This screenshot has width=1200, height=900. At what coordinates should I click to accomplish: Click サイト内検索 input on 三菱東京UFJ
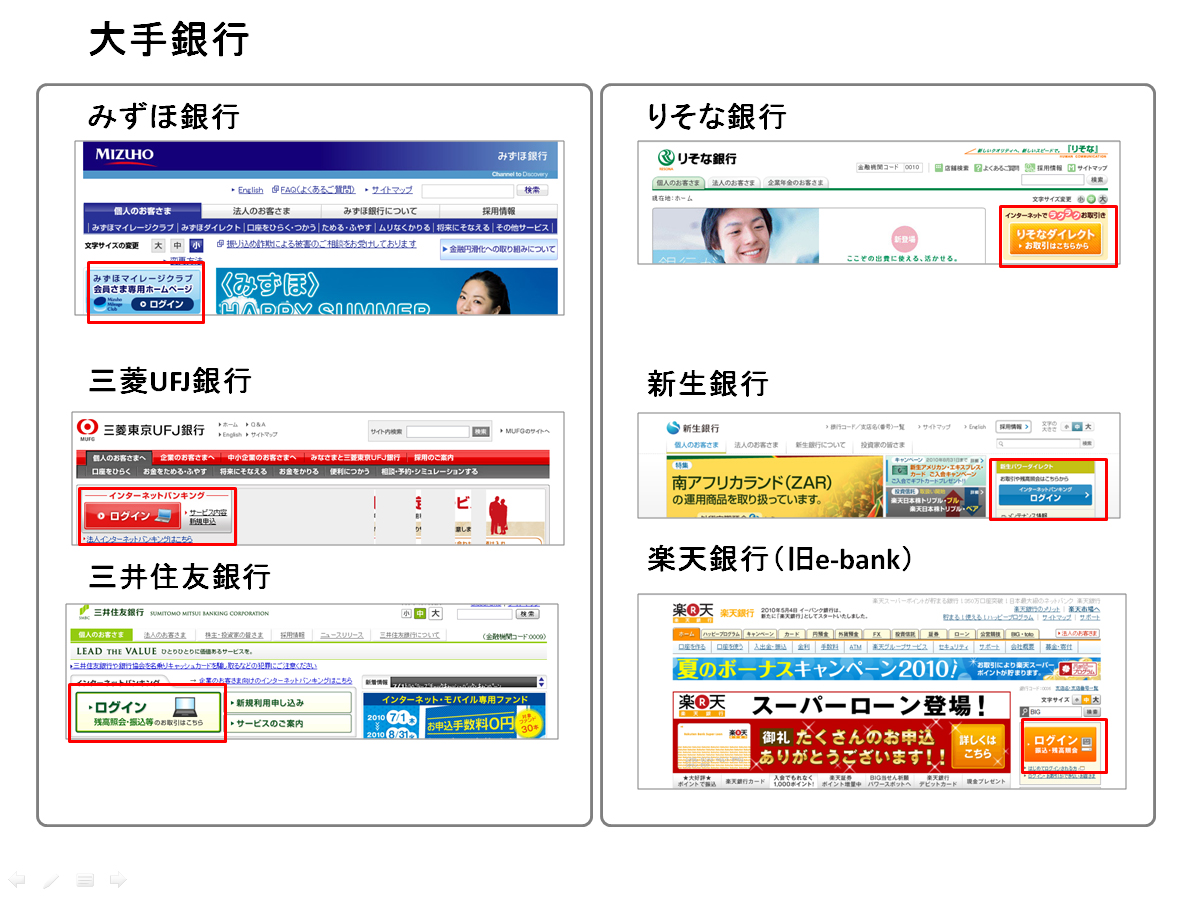[x=438, y=431]
